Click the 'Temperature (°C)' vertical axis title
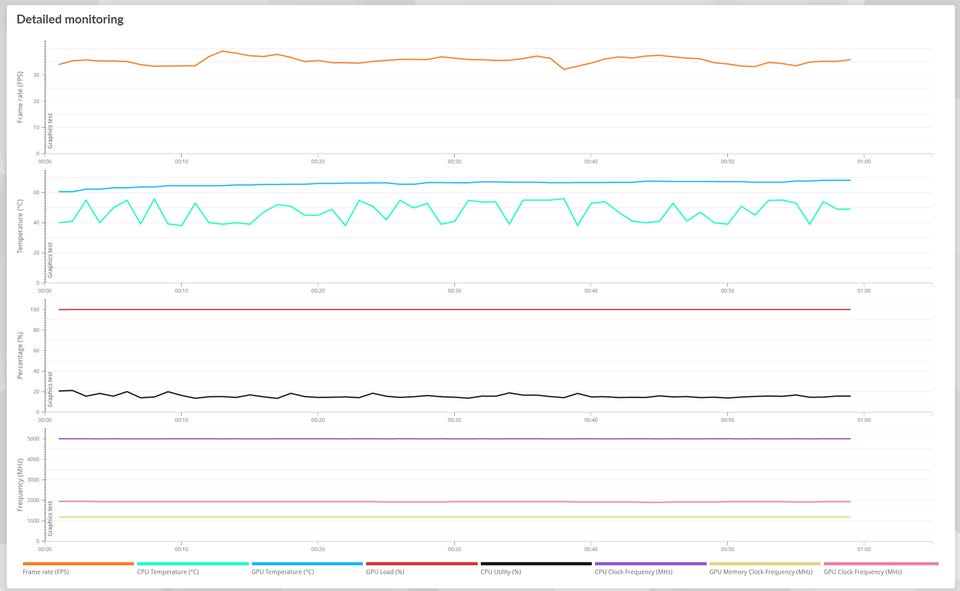 (20, 226)
